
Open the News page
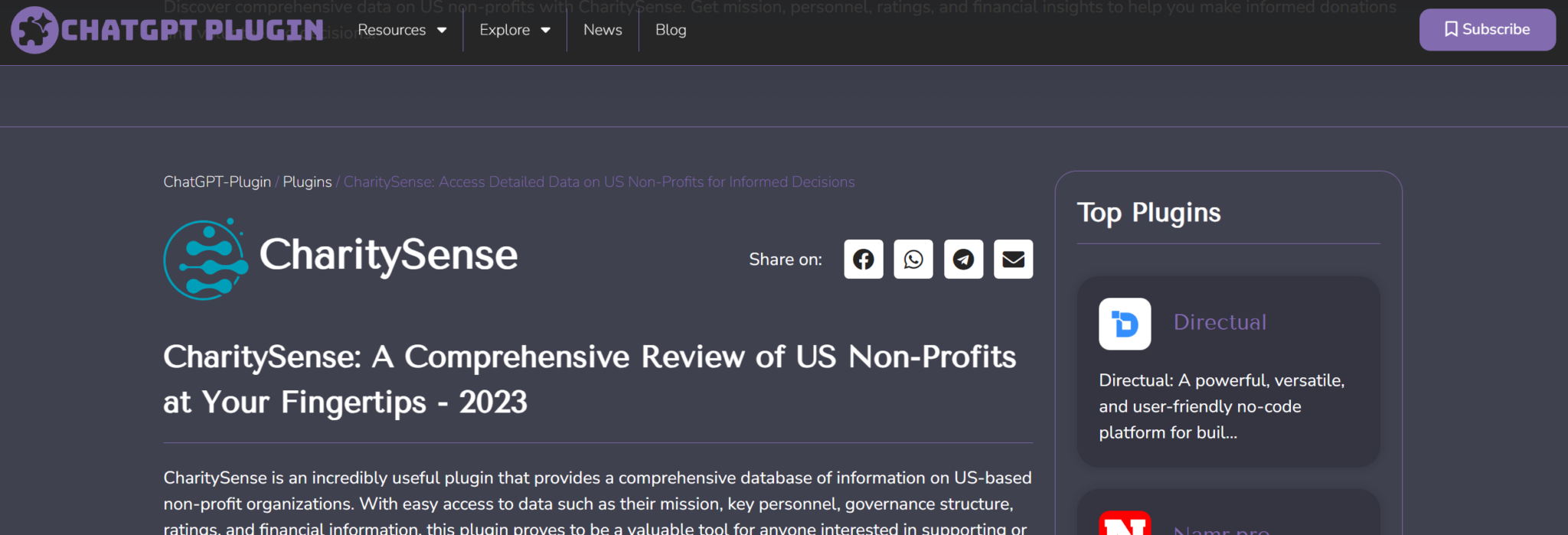click(x=603, y=30)
